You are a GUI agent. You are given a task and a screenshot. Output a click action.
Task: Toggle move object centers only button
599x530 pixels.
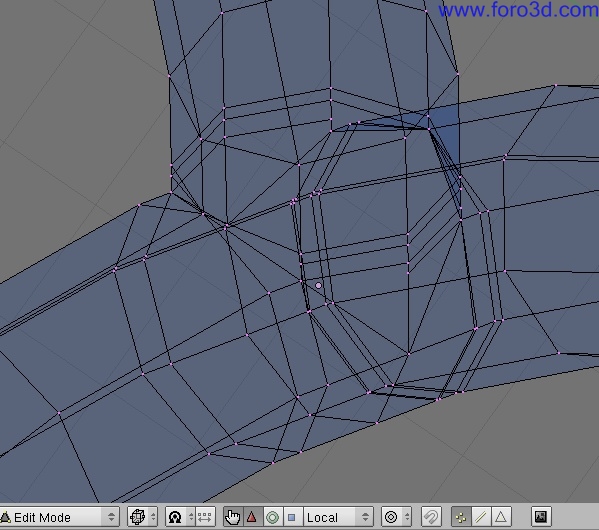click(206, 517)
